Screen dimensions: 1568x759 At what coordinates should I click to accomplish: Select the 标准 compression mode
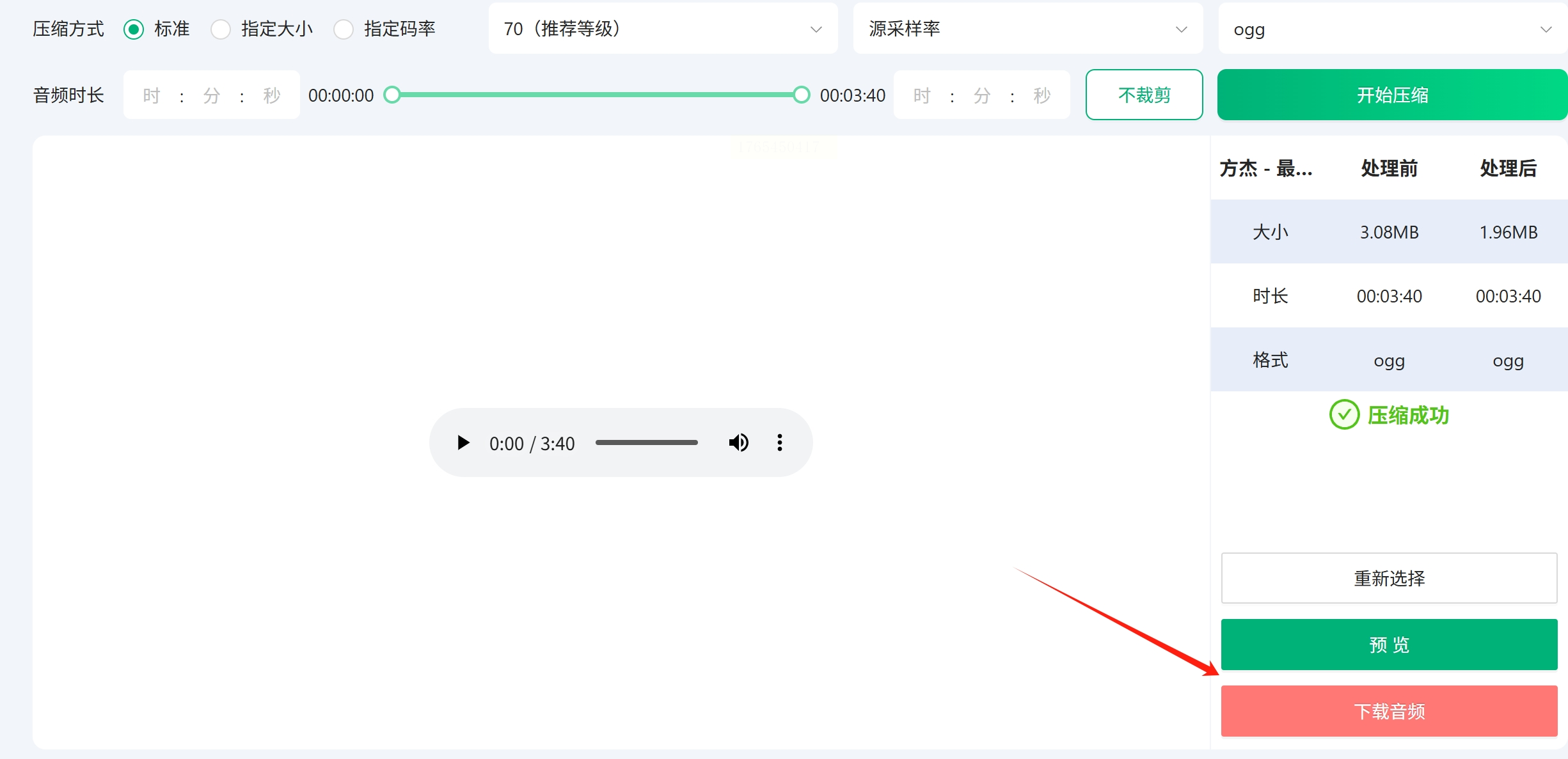click(x=134, y=29)
